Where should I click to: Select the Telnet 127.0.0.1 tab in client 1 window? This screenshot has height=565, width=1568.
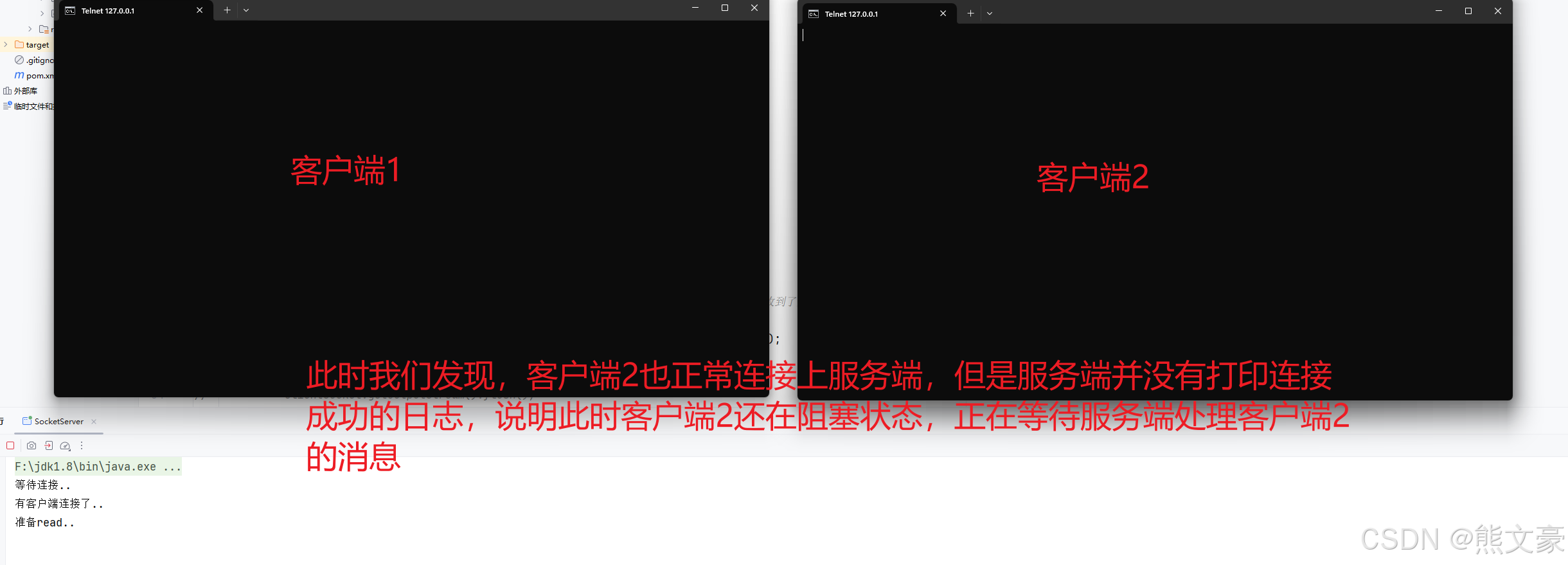(x=136, y=11)
